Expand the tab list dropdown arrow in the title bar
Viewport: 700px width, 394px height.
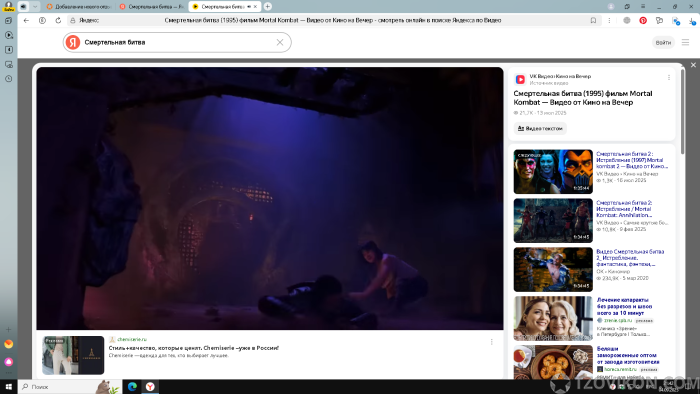coord(35,6)
